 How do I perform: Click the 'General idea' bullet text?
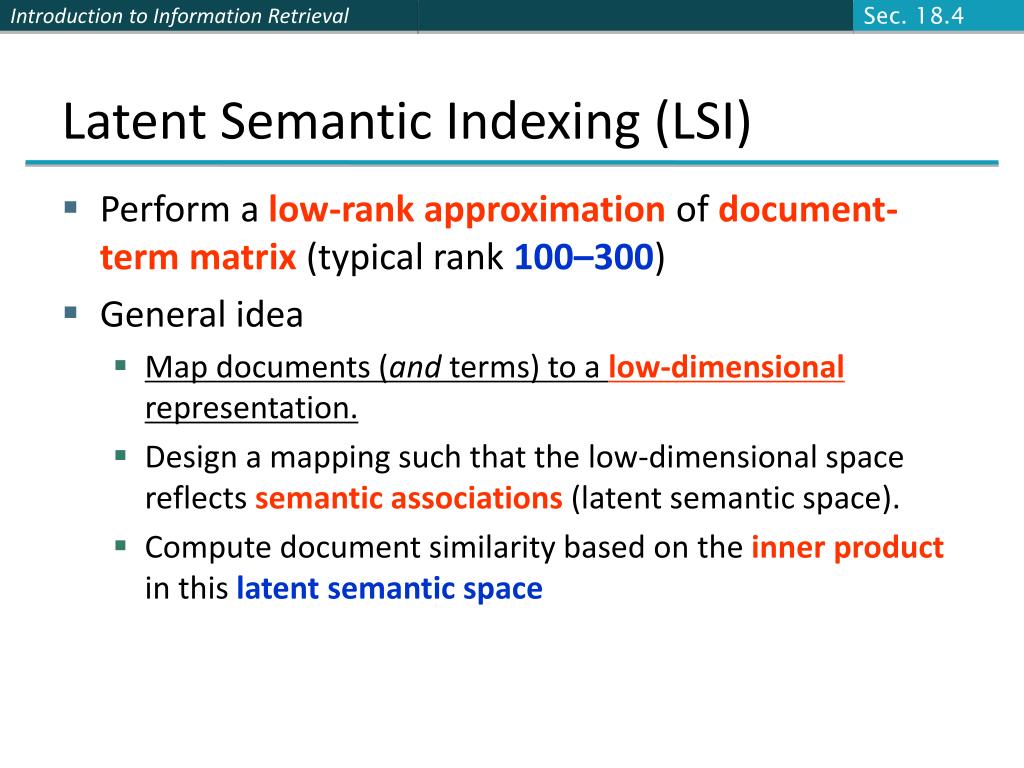coord(202,315)
